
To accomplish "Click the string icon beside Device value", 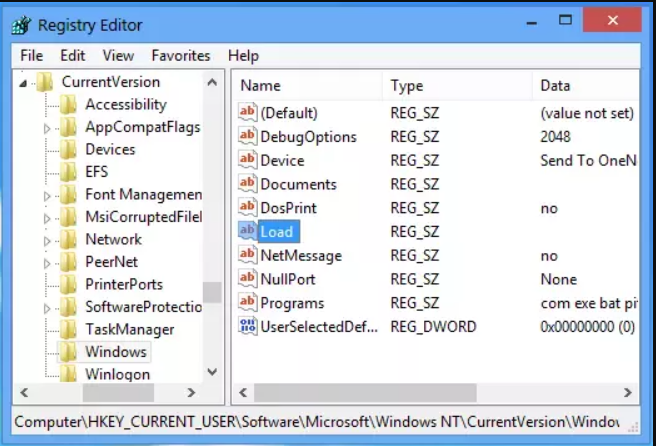I will 247,160.
